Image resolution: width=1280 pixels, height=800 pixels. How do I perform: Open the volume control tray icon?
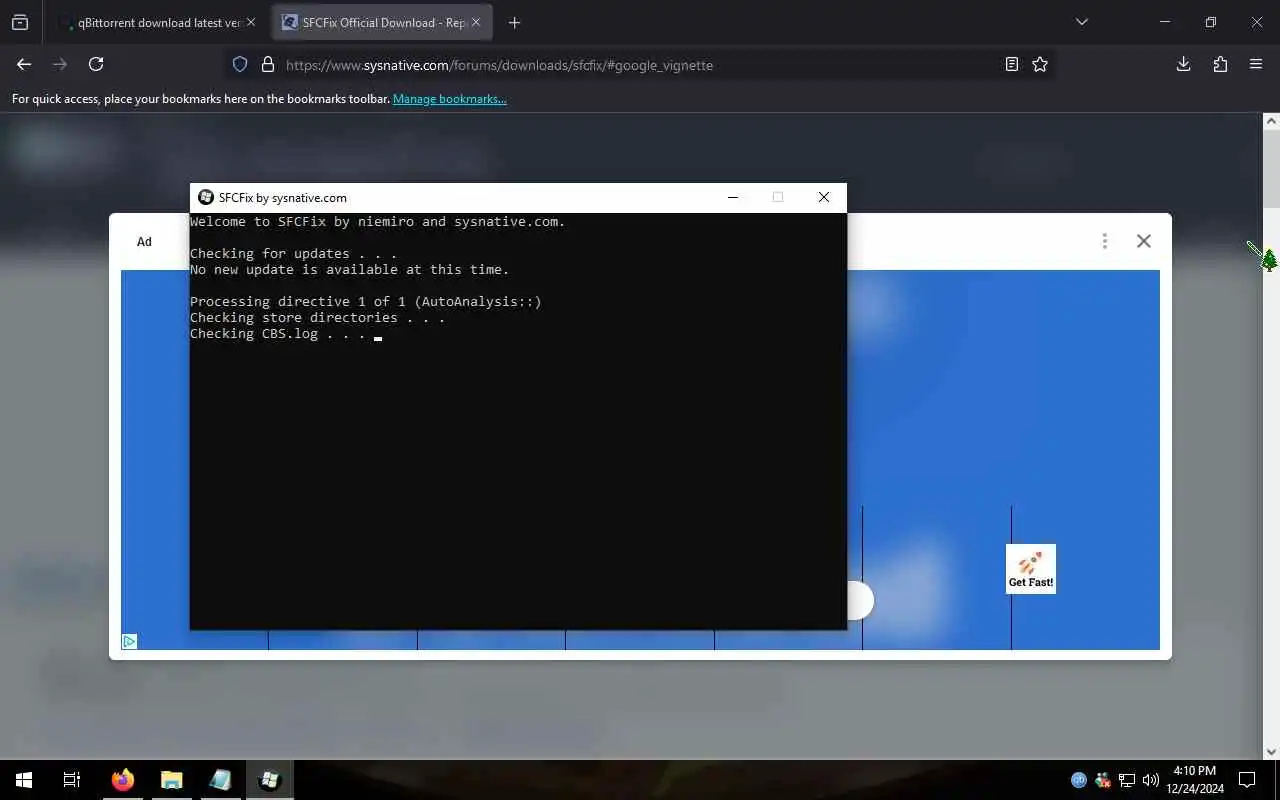tap(1150, 780)
